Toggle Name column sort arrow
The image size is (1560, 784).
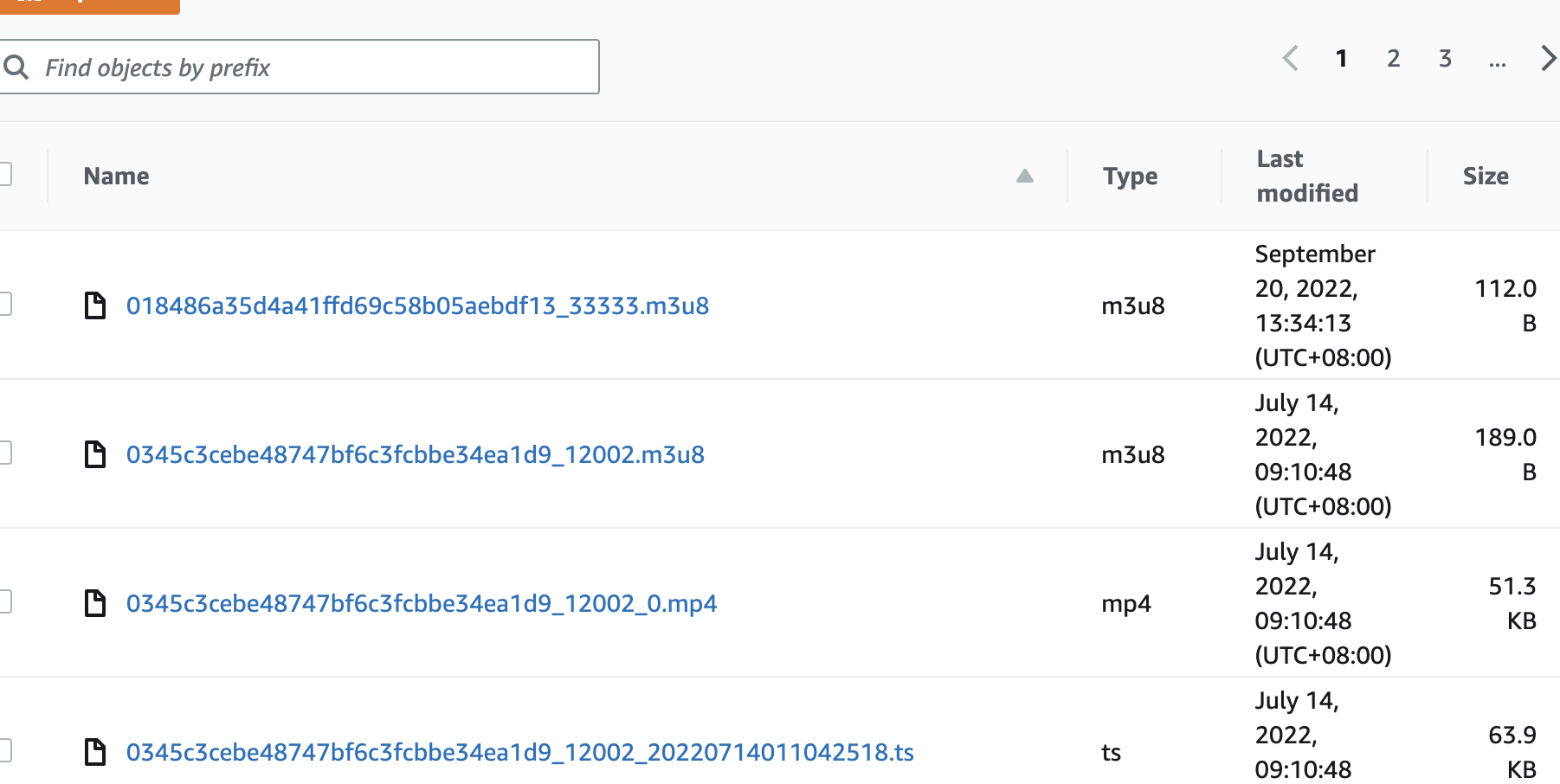point(1025,177)
